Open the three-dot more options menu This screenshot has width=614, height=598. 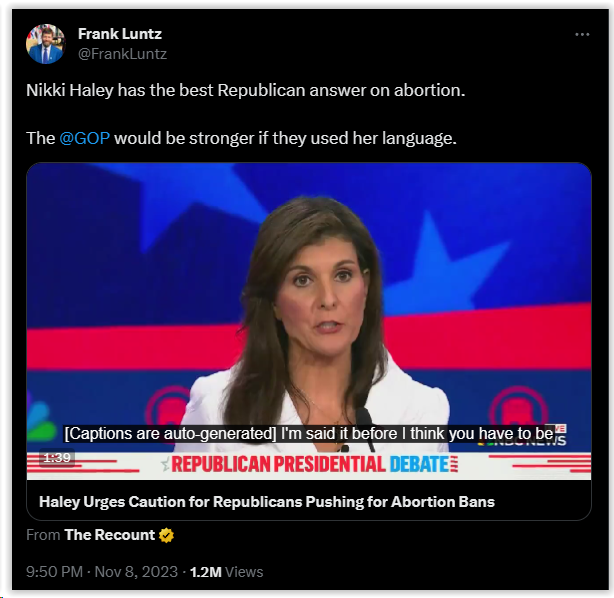pyautogui.click(x=582, y=34)
